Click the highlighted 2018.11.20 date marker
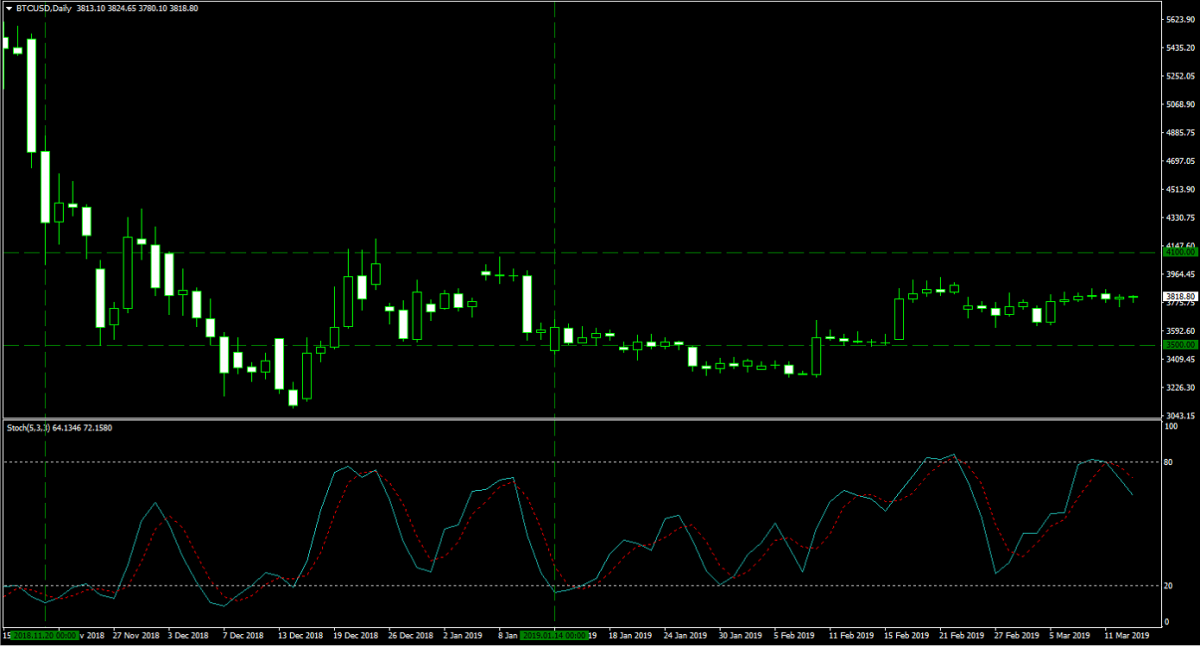The width and height of the screenshot is (1200, 647). [x=44, y=635]
